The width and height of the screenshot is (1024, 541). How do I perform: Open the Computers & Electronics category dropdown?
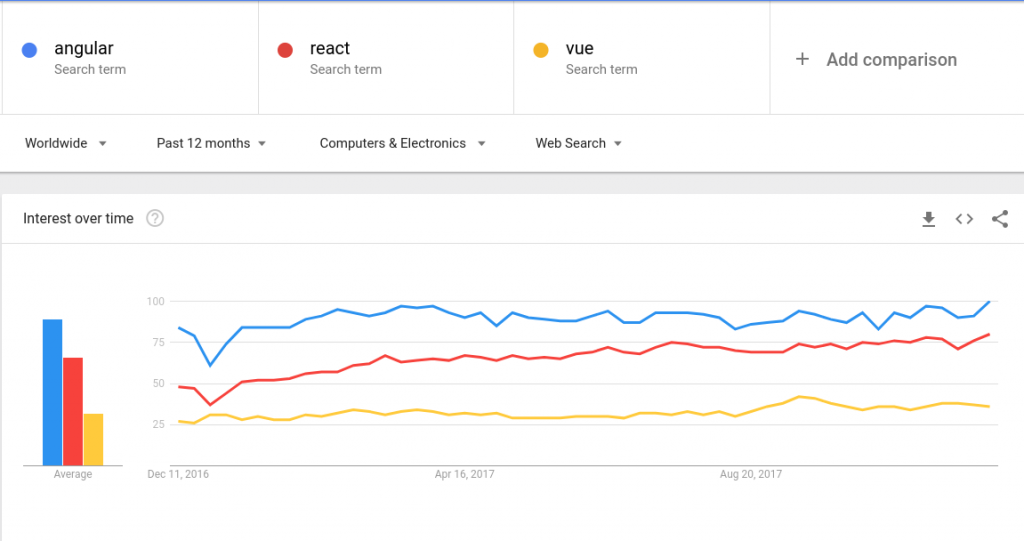(x=402, y=143)
